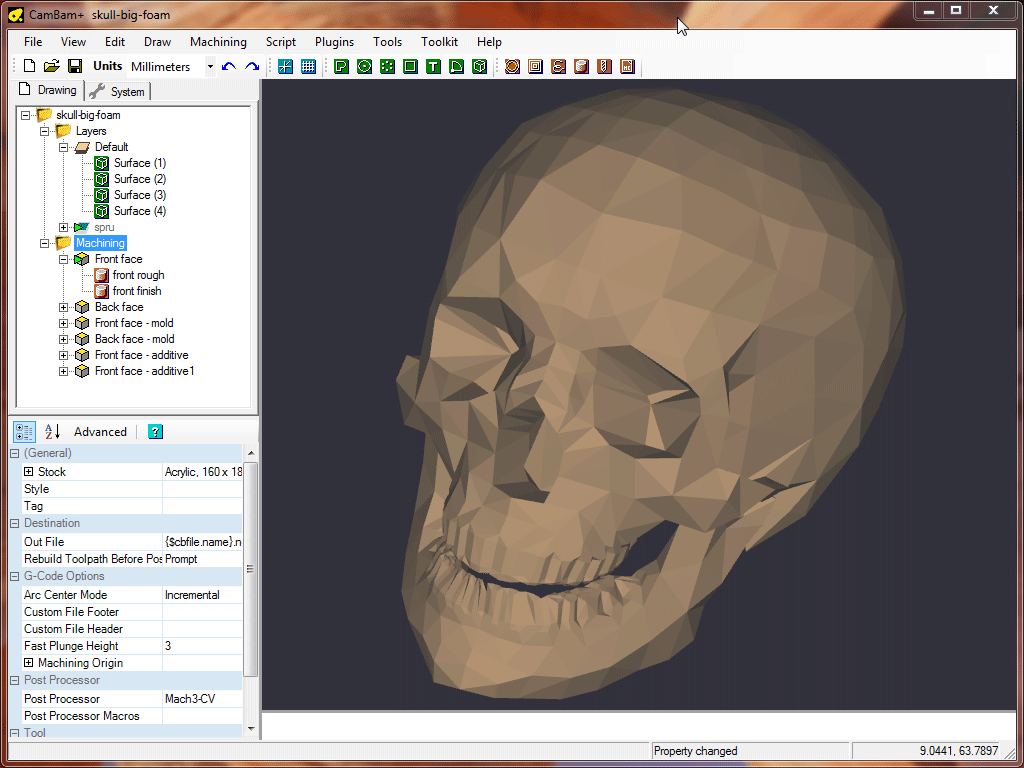This screenshot has width=1024, height=768.
Task: Click the 3D Profile machining icon
Action: [581, 67]
